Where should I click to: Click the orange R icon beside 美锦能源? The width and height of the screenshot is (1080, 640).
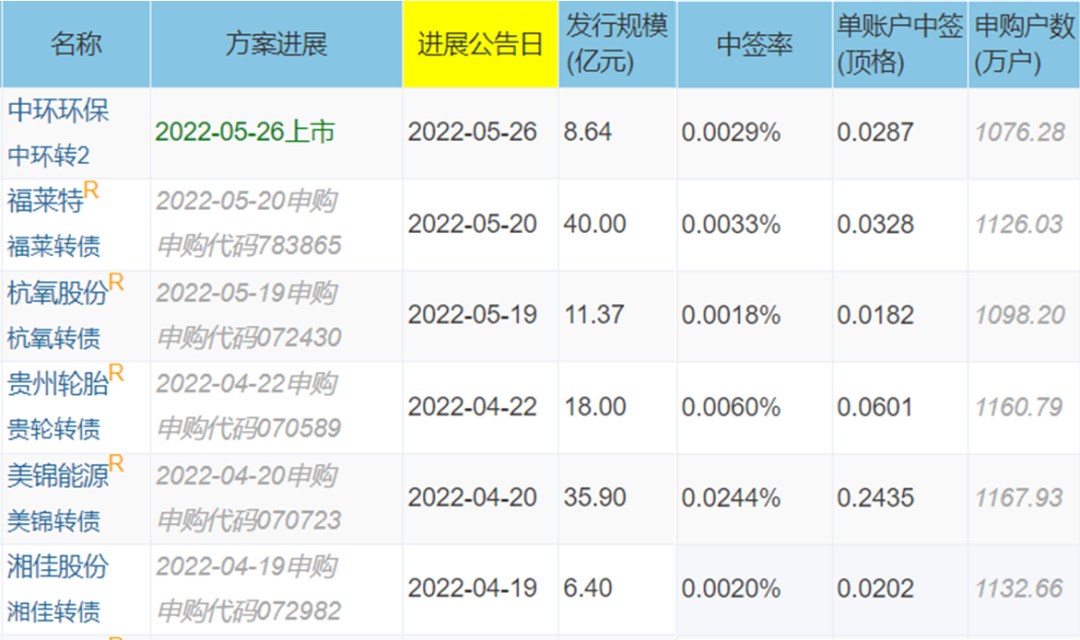(x=116, y=464)
